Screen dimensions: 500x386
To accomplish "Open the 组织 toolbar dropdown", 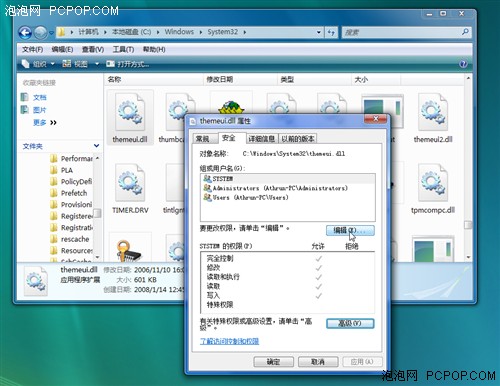I will 38,64.
